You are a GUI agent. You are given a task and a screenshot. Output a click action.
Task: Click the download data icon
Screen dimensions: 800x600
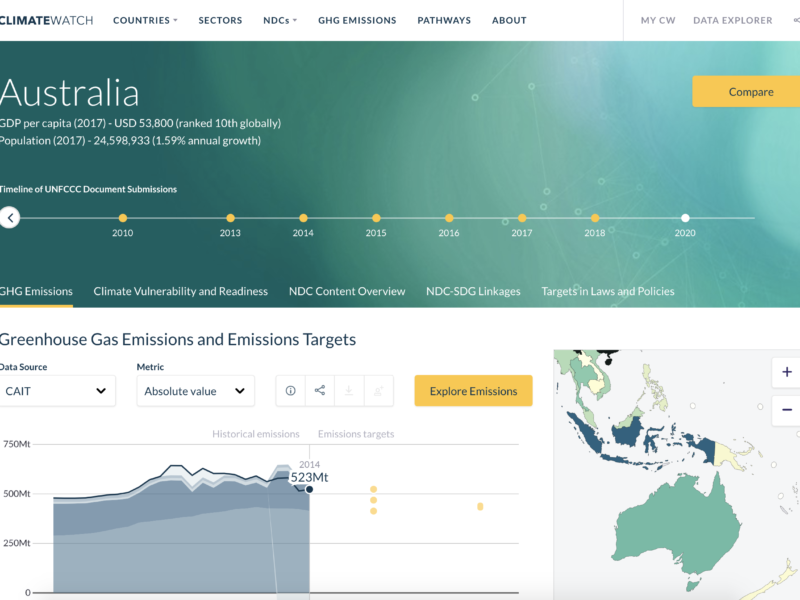[x=349, y=391]
